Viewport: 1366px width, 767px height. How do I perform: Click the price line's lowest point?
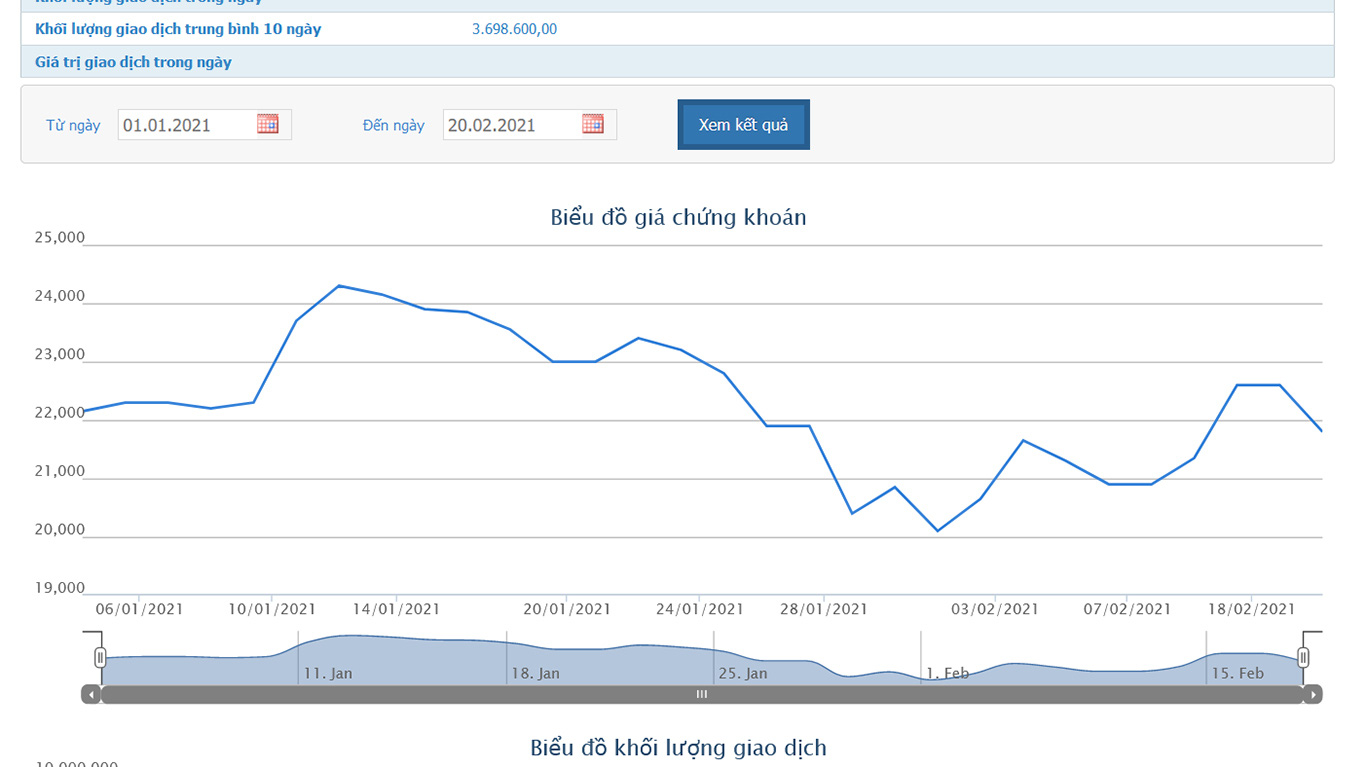click(x=937, y=531)
